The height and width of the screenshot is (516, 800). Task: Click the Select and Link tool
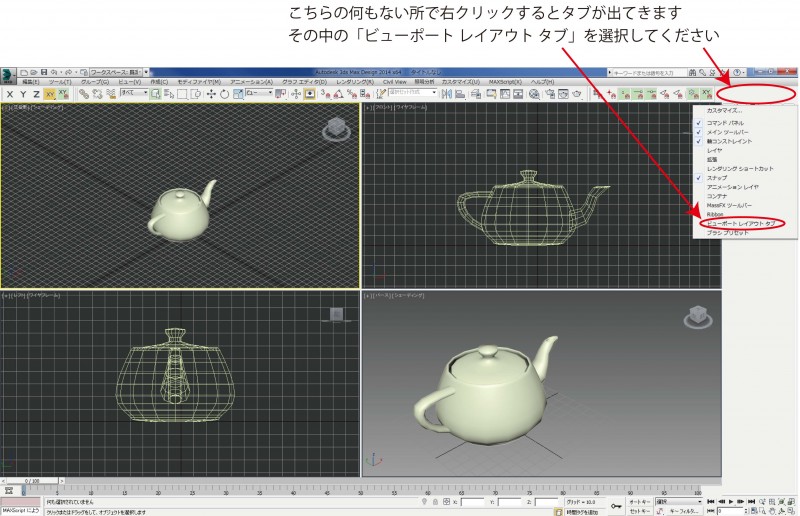coord(84,93)
